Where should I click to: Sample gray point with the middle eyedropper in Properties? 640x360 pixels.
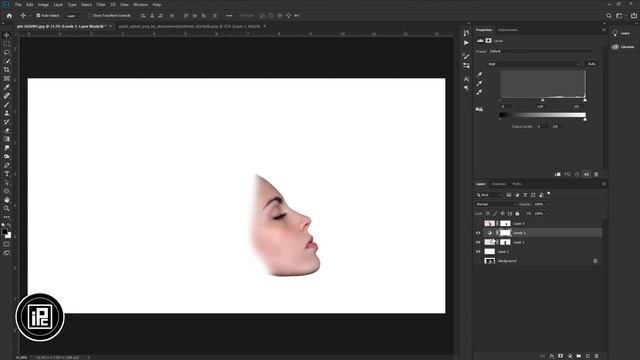point(480,83)
